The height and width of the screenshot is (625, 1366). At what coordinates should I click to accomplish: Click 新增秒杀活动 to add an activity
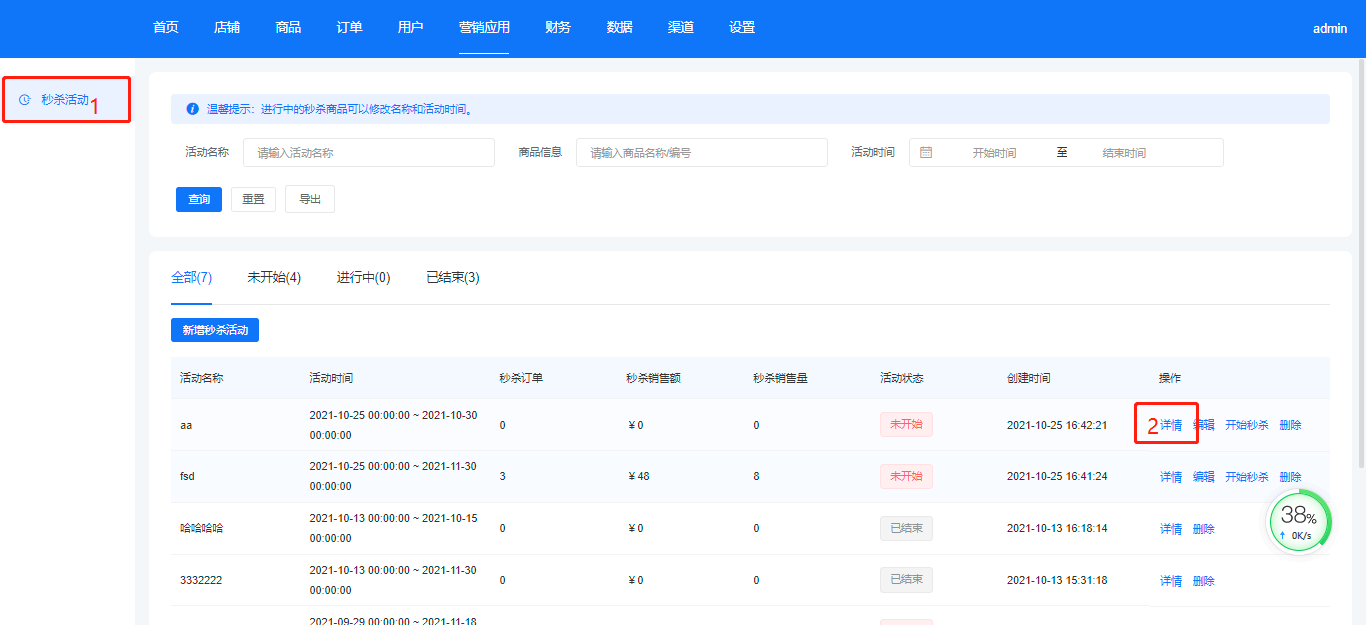pyautogui.click(x=215, y=330)
